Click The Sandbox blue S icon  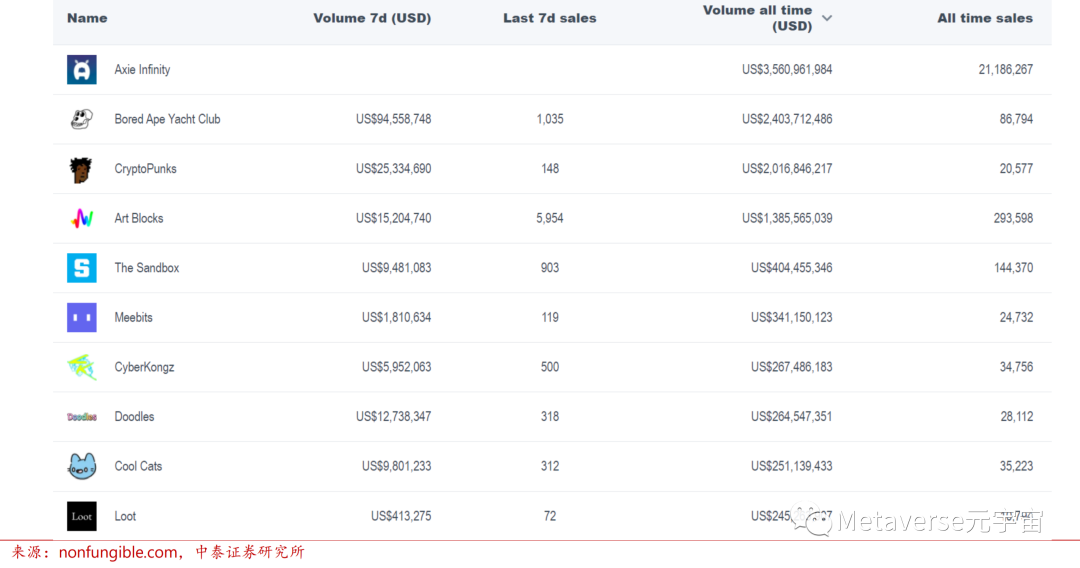[81, 268]
